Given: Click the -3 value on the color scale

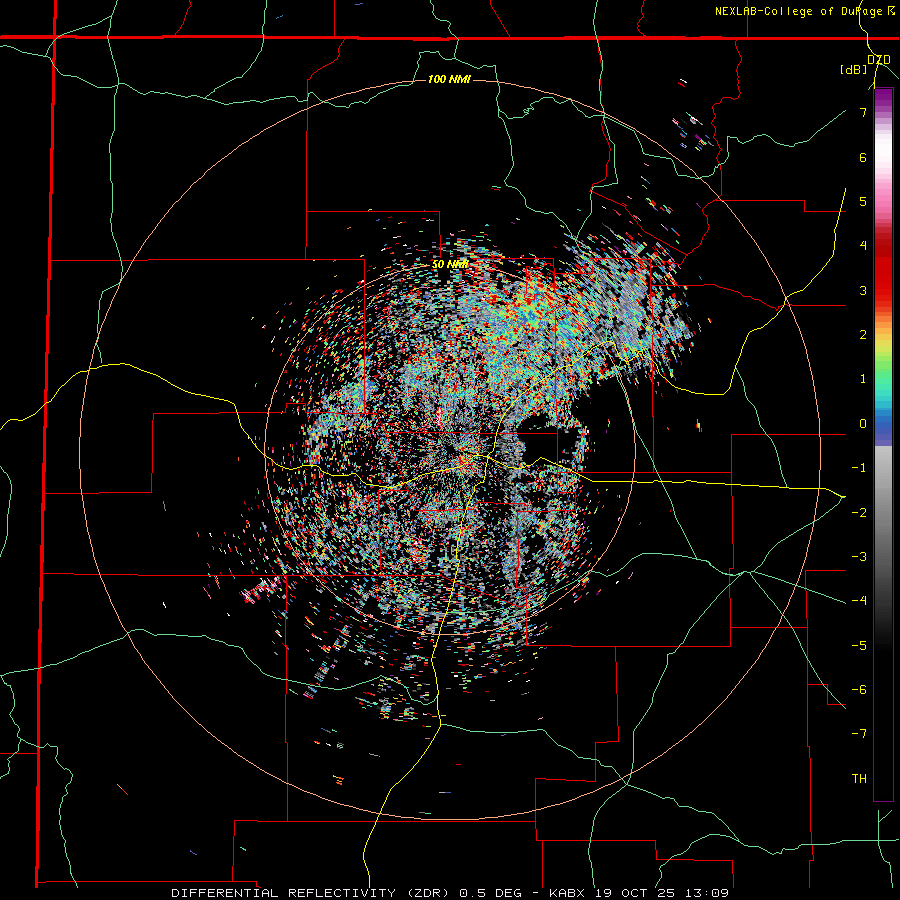Looking at the screenshot, I should pyautogui.click(x=859, y=557).
